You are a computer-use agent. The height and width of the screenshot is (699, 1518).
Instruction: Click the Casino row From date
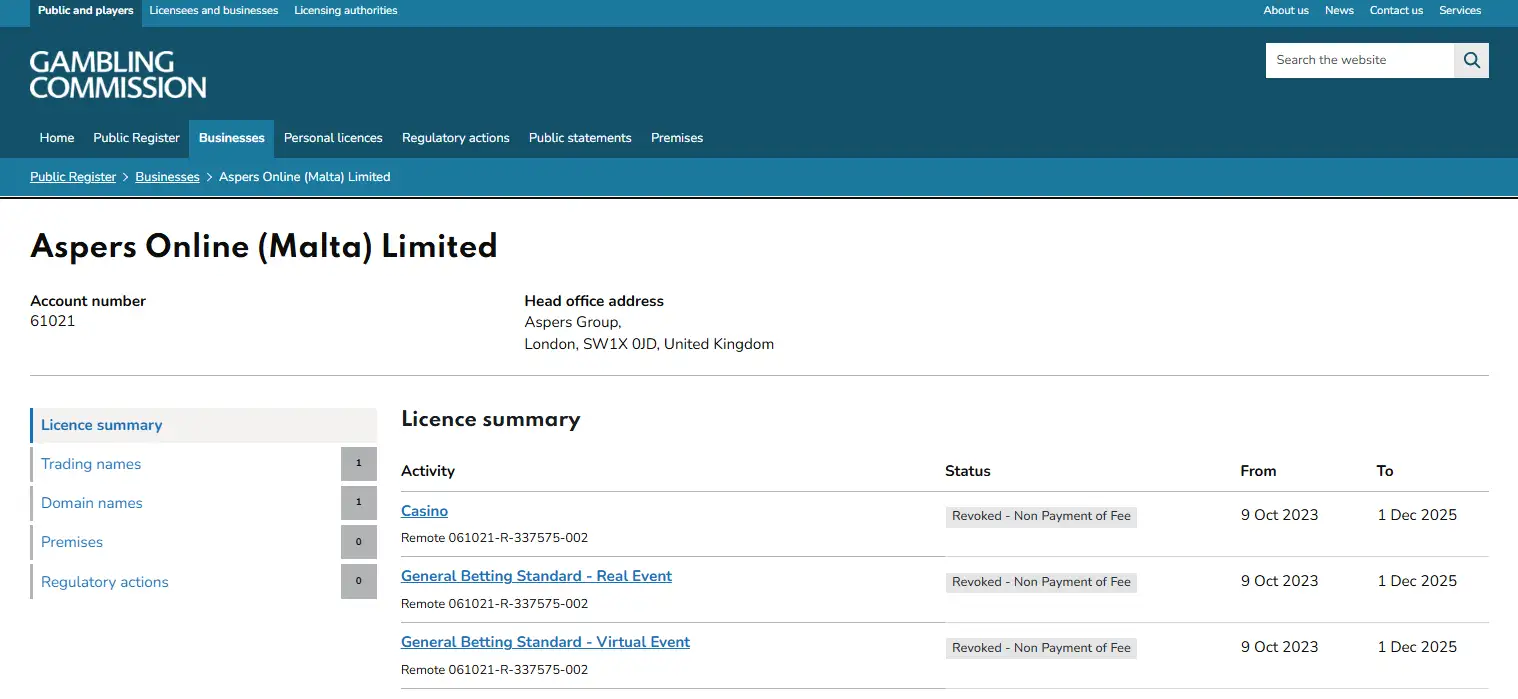1279,515
